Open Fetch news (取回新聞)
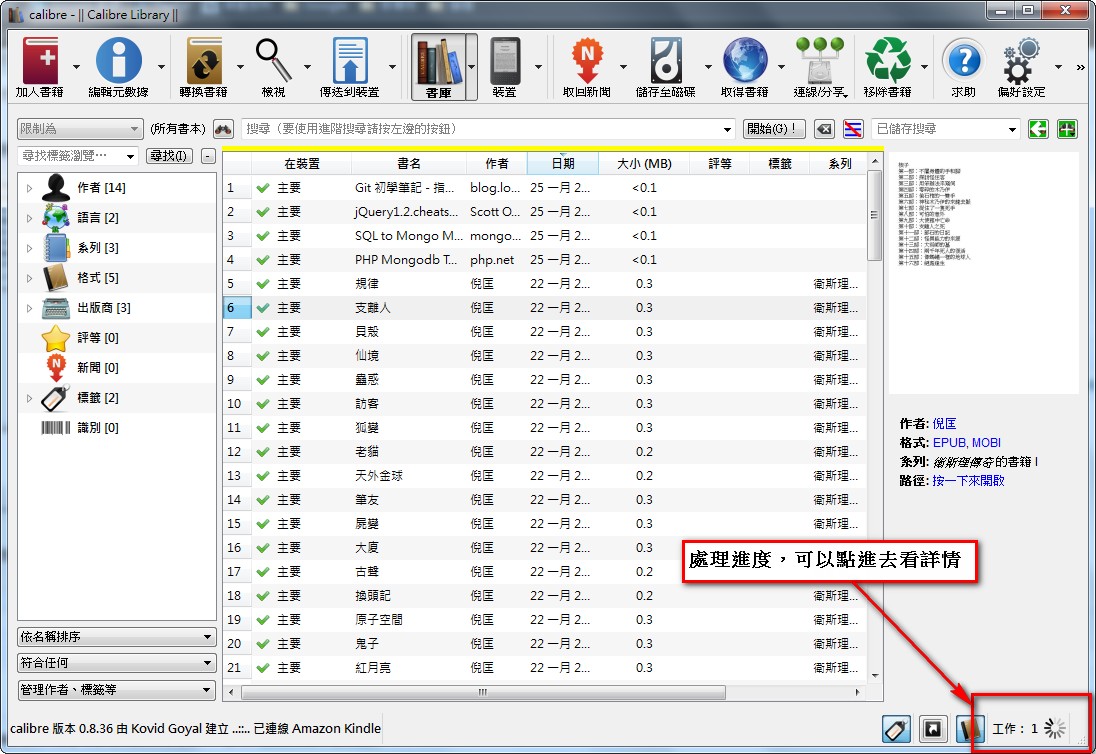Screen dimensions: 1096x754 587,67
